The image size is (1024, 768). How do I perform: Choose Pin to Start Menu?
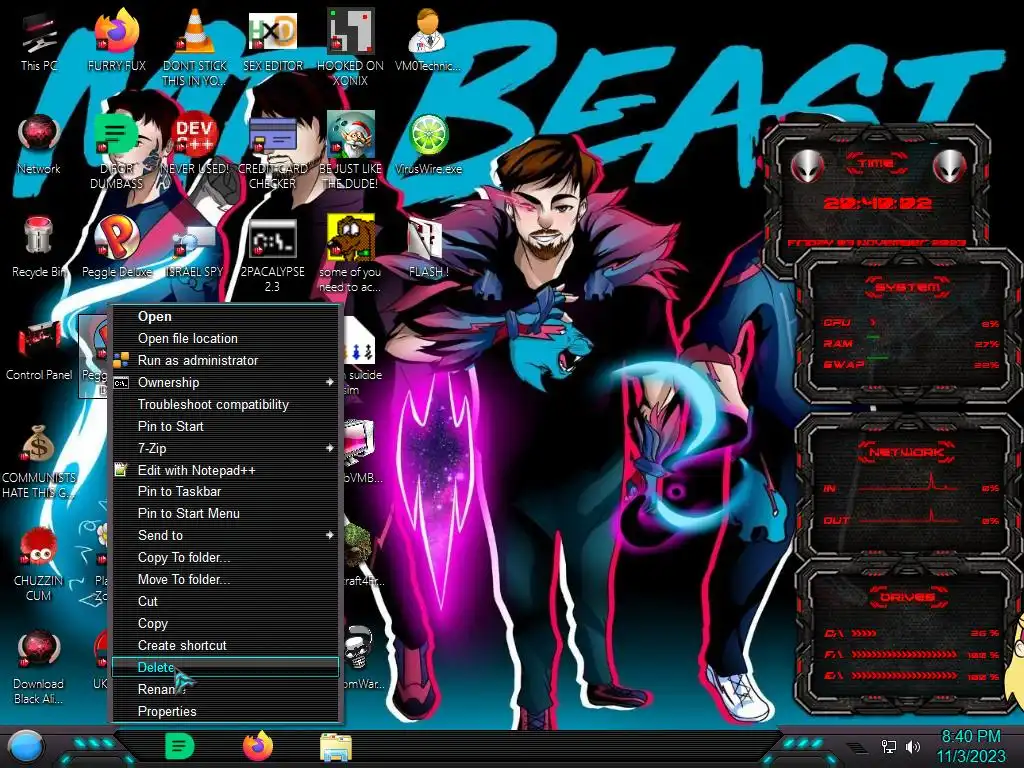[225, 513]
